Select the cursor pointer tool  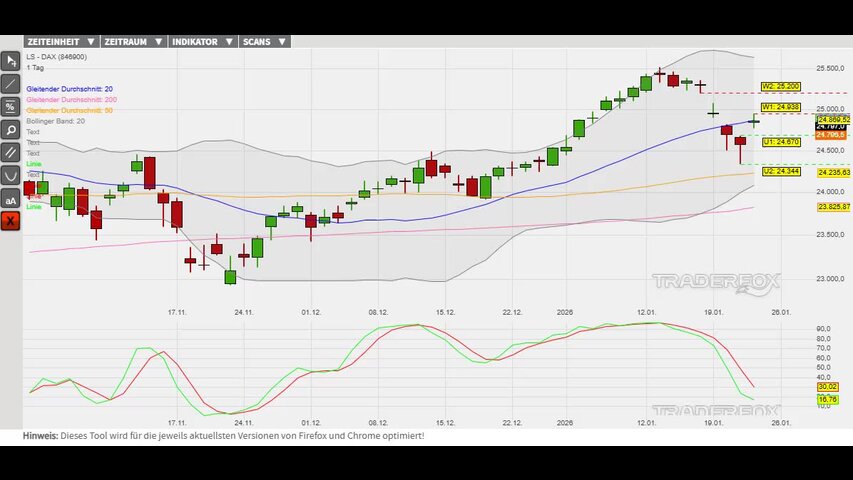(11, 61)
